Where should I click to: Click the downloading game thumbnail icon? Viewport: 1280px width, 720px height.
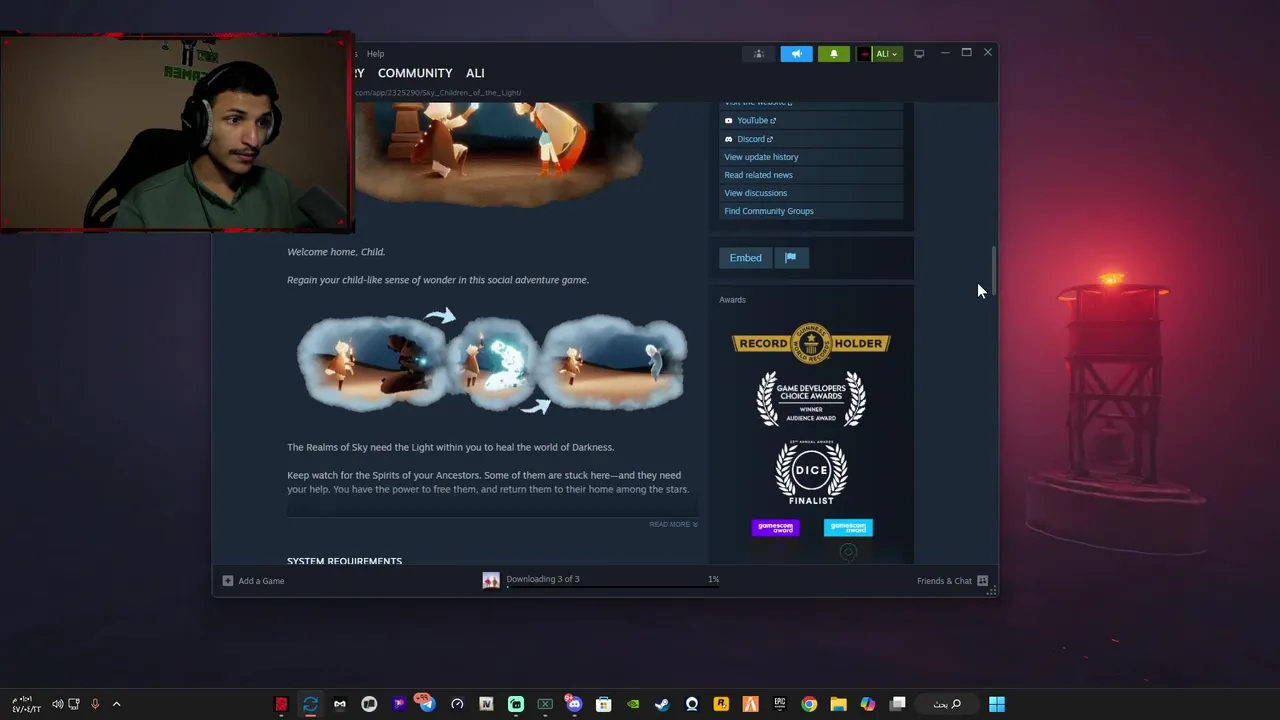click(x=491, y=581)
